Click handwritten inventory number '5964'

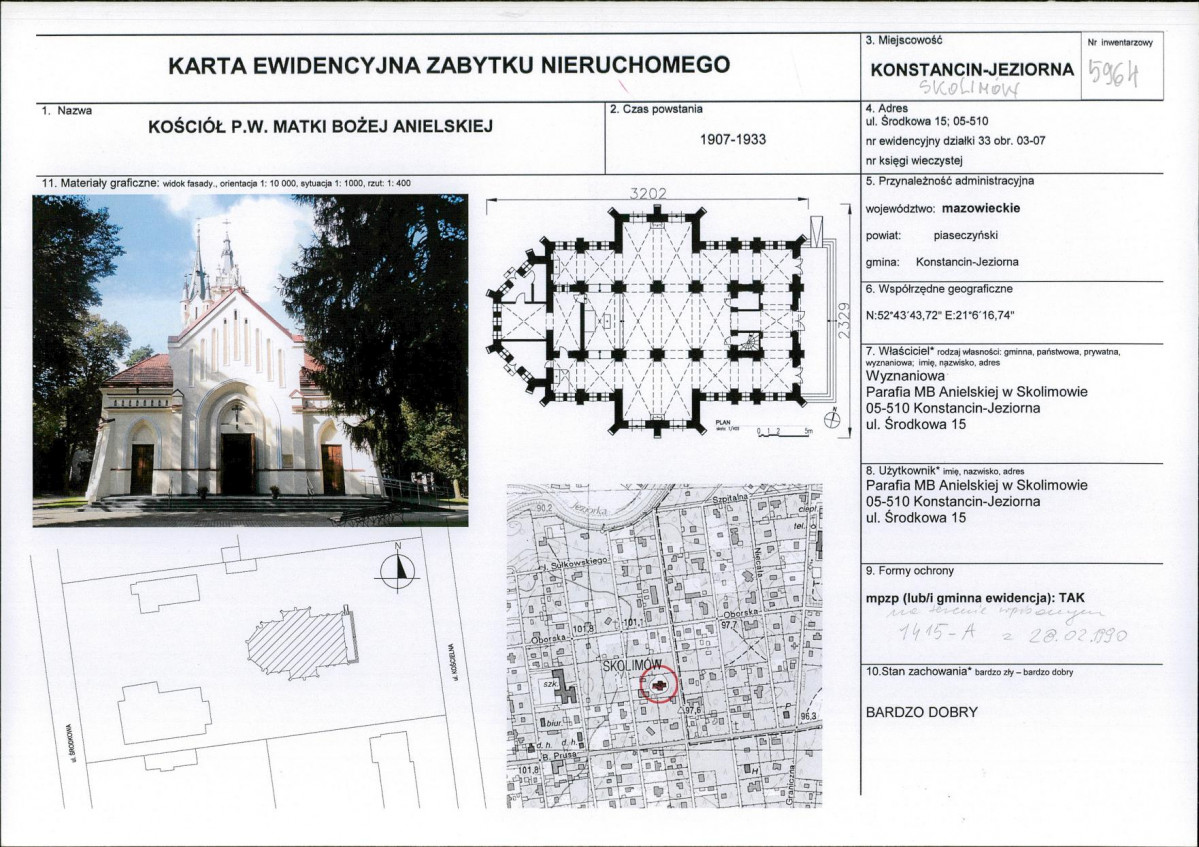coord(1113,73)
